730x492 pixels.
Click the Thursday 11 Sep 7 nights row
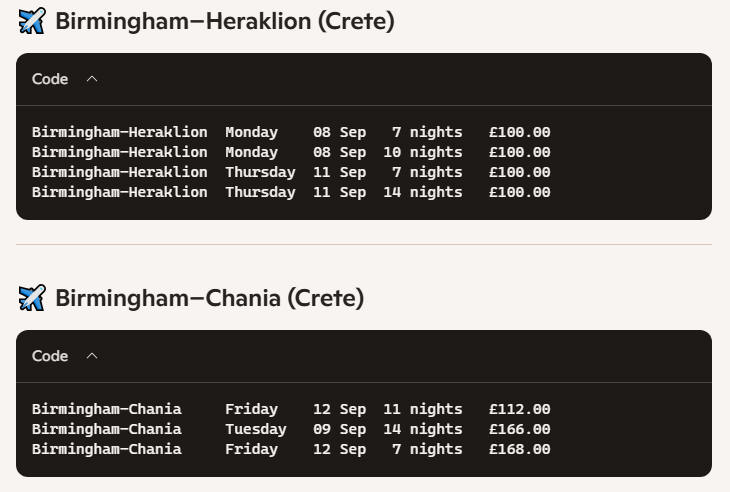tap(291, 172)
